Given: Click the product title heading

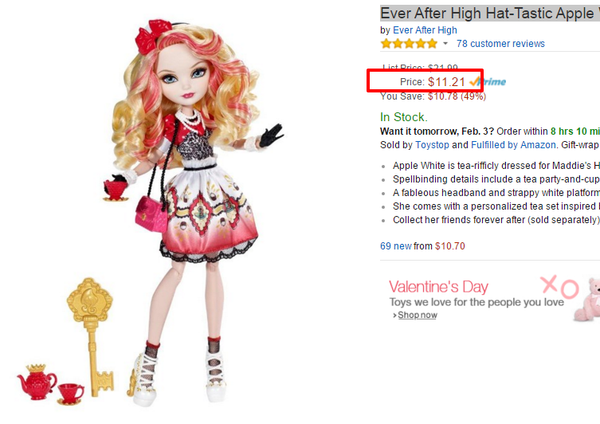Looking at the screenshot, I should (490, 13).
